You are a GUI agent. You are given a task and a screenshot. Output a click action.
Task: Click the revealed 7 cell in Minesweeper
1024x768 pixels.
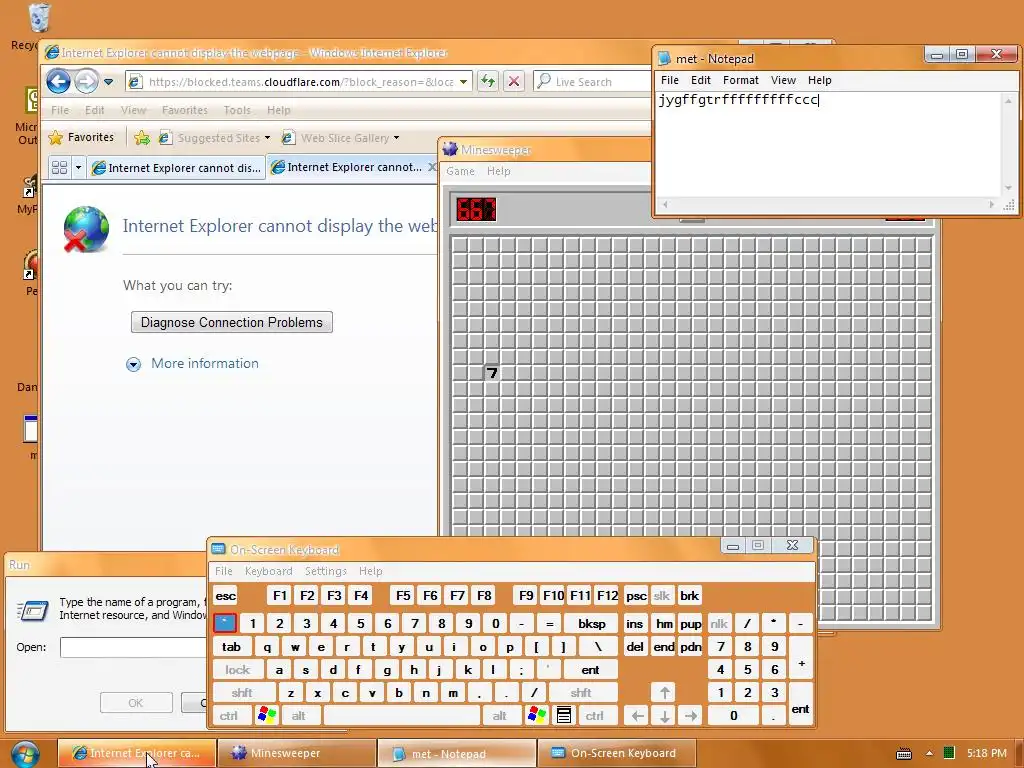click(x=492, y=373)
